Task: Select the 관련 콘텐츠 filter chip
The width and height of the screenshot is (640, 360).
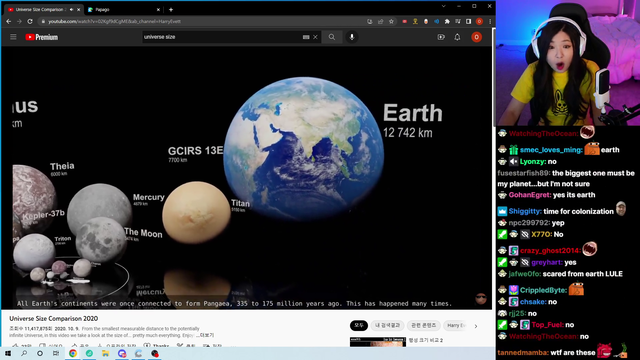Action: pyautogui.click(x=423, y=325)
